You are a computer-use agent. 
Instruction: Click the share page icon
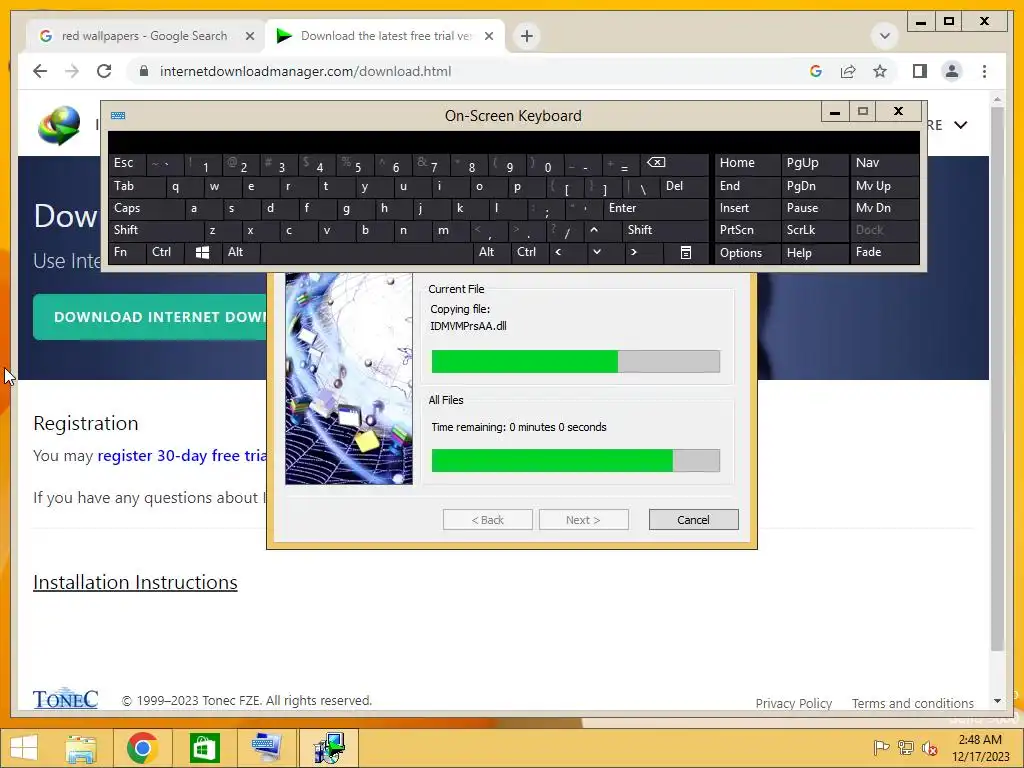[x=848, y=71]
